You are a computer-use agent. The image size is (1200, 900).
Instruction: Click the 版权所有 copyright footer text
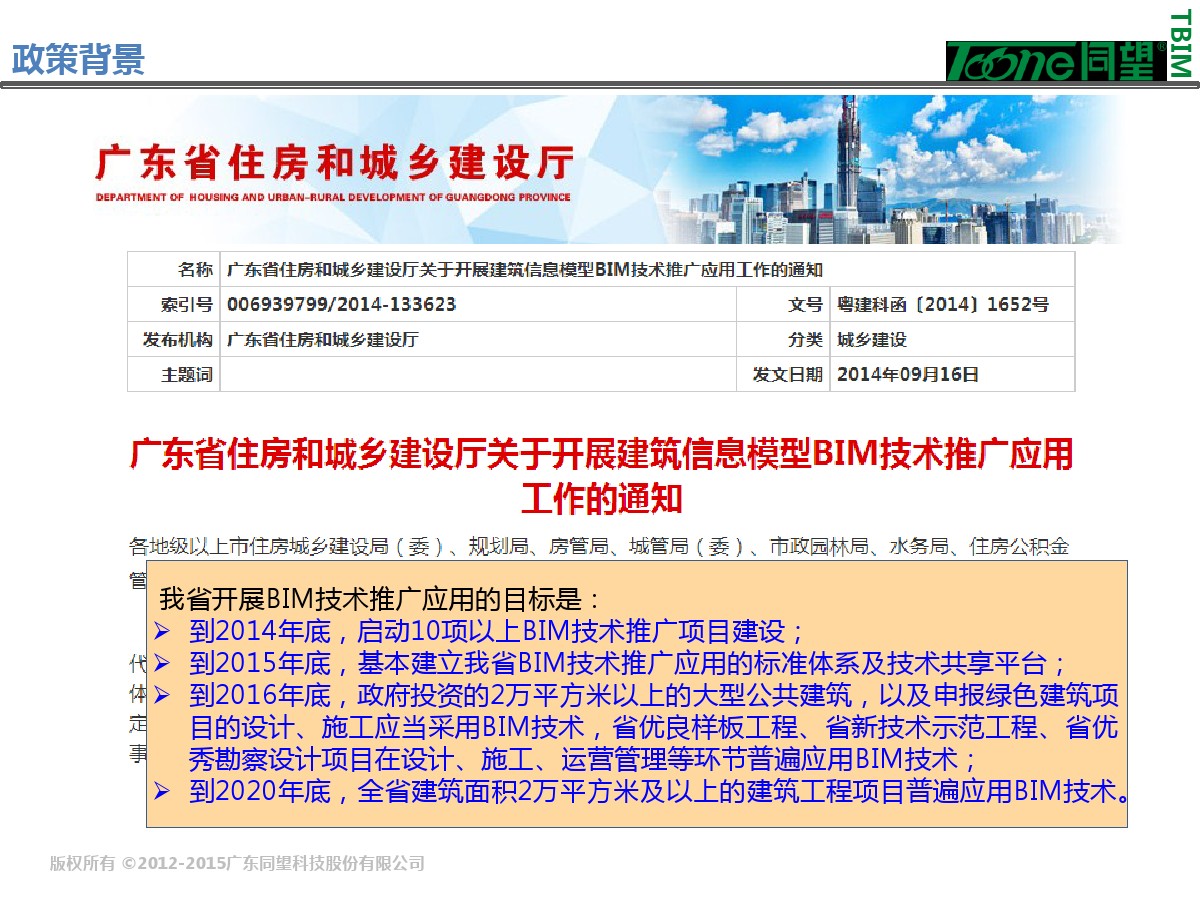(237, 863)
